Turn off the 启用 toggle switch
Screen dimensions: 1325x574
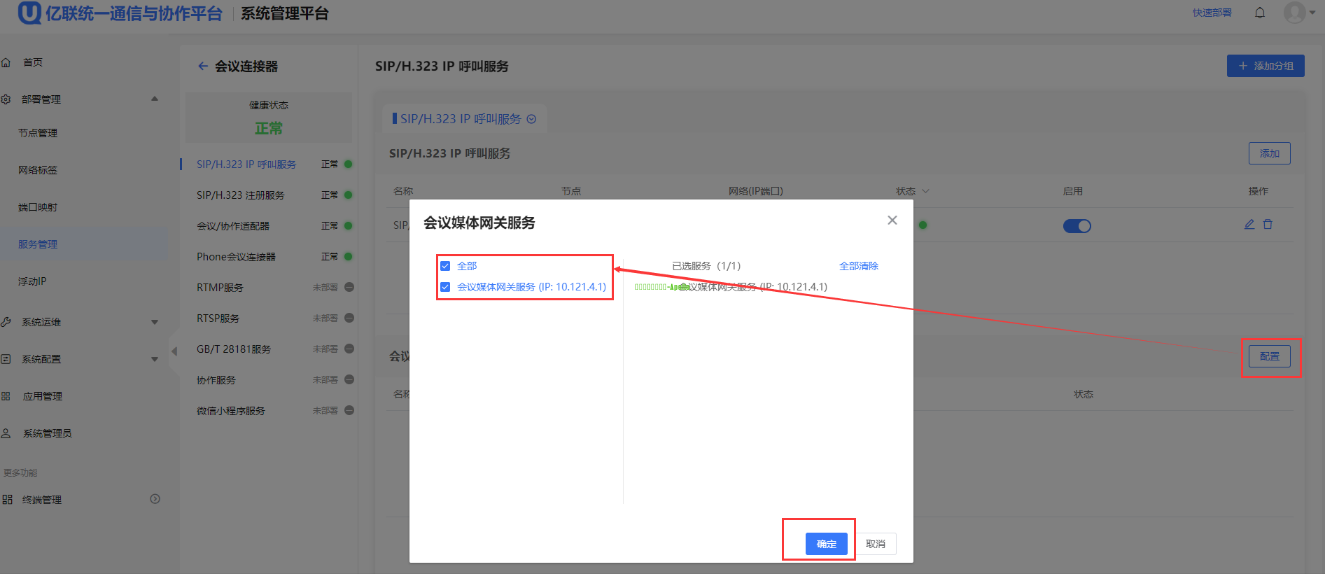tap(1077, 226)
